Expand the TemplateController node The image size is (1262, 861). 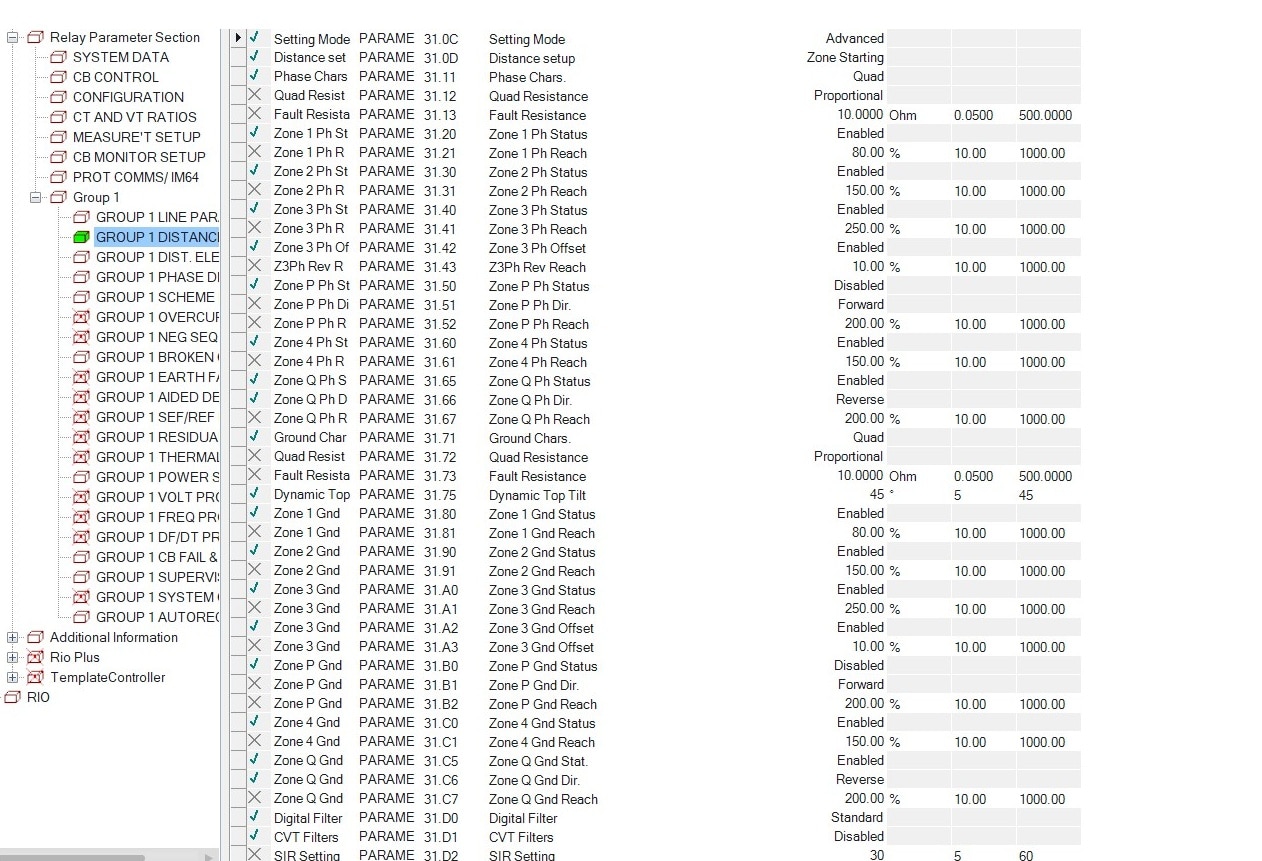[x=13, y=677]
